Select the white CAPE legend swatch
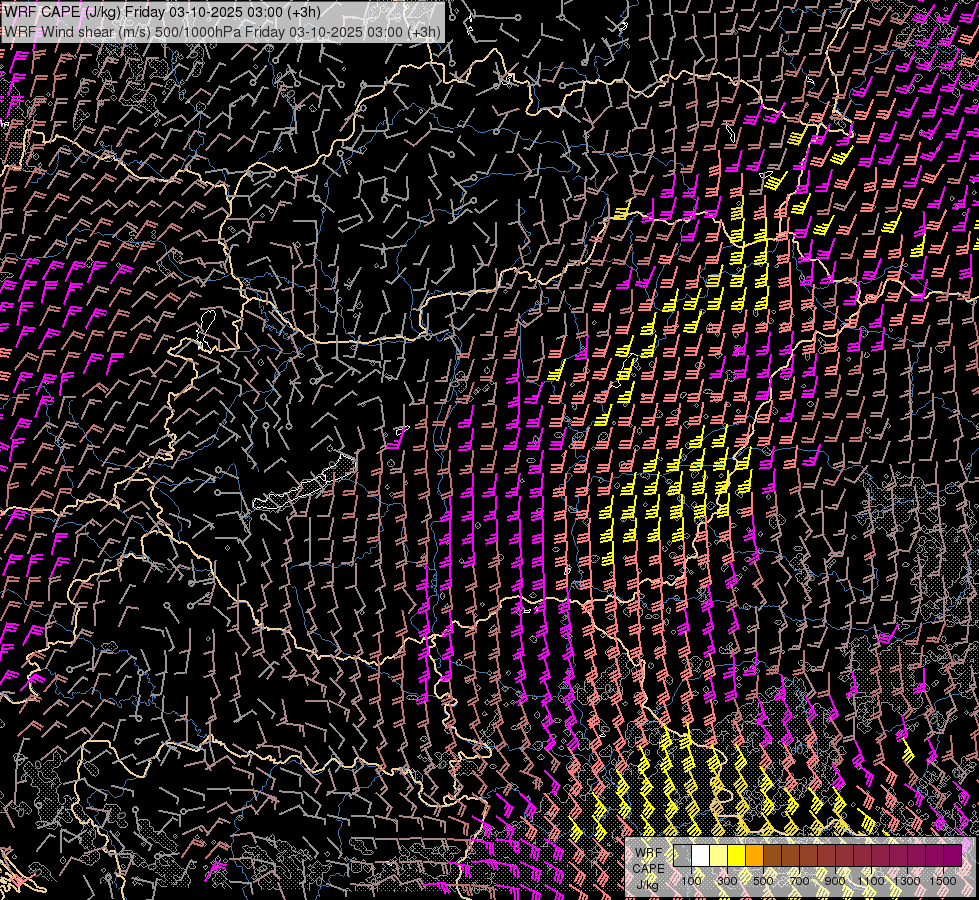The height and width of the screenshot is (900, 979). pos(701,856)
